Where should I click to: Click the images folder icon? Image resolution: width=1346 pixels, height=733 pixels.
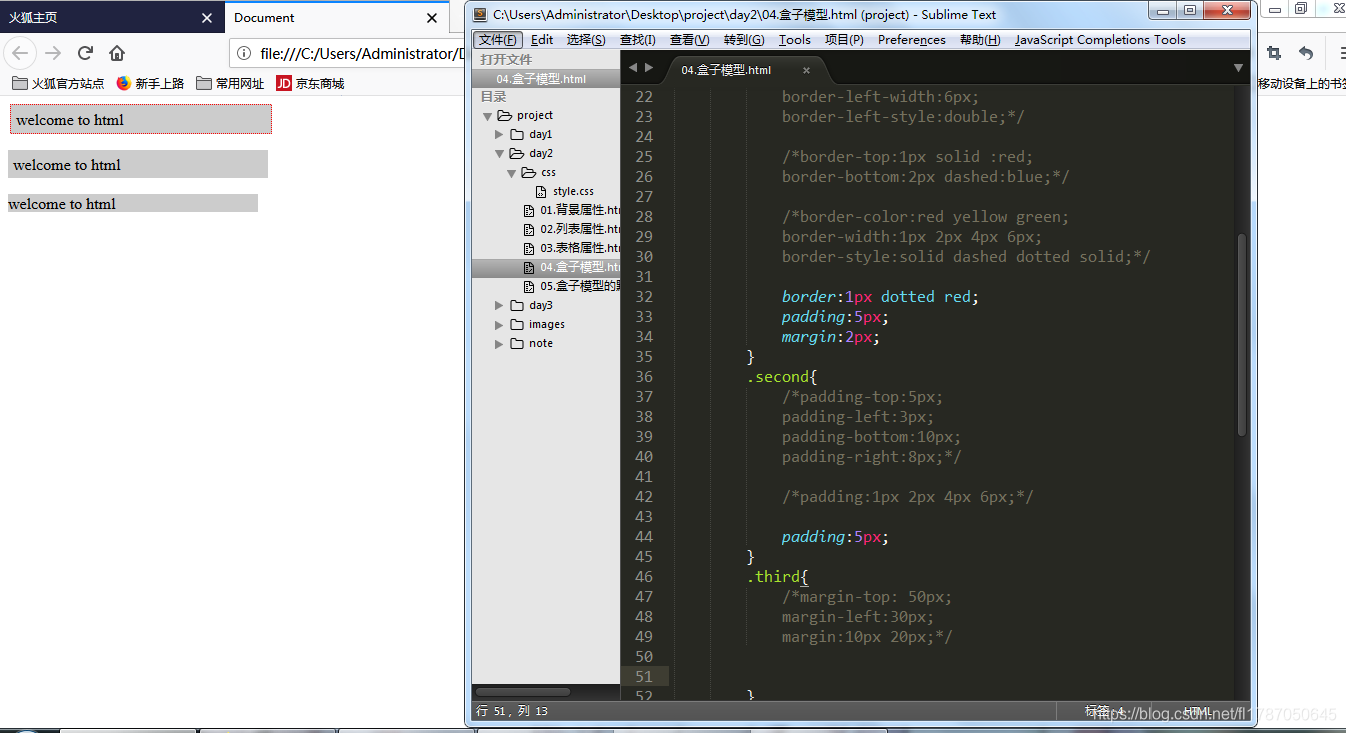(x=517, y=325)
